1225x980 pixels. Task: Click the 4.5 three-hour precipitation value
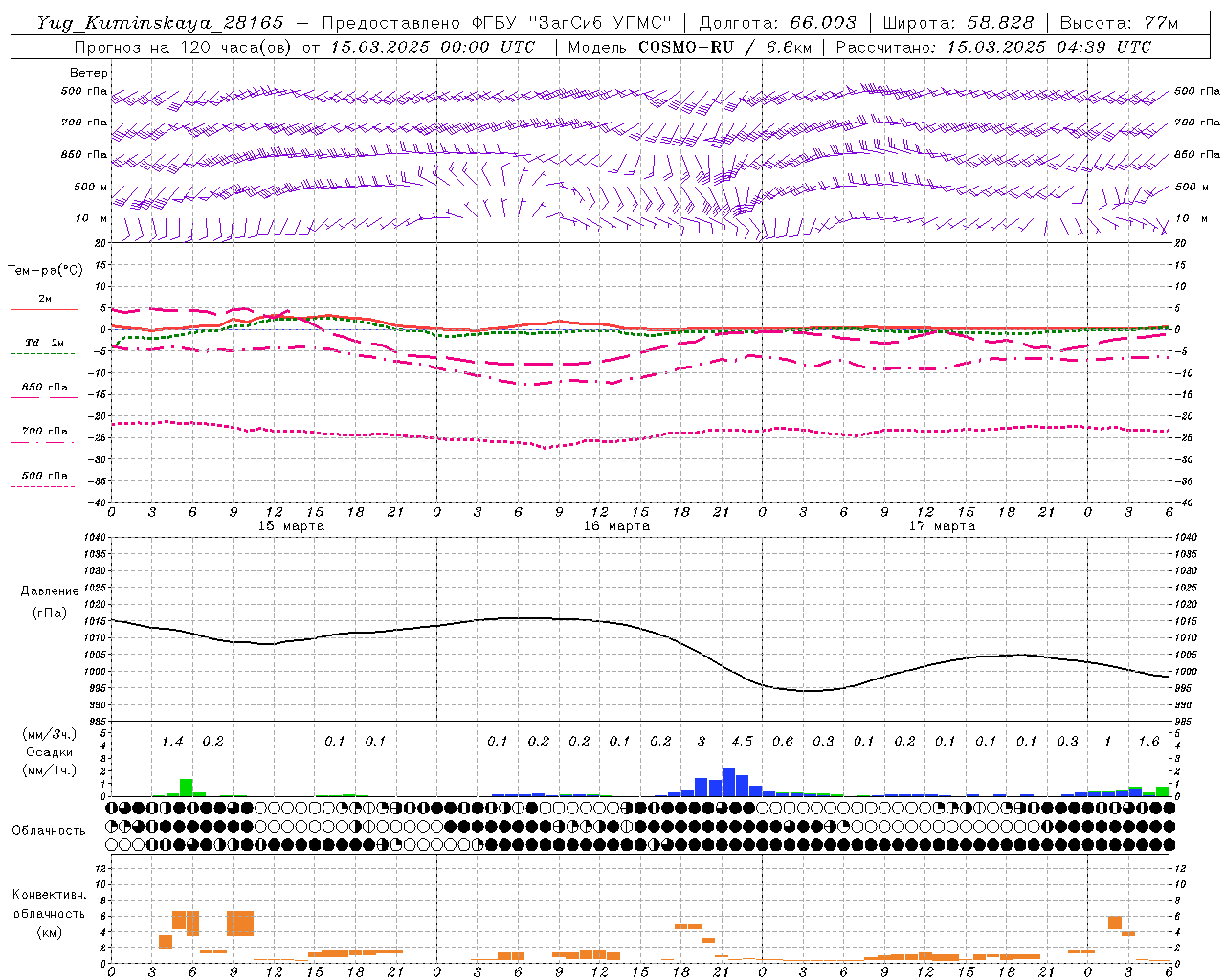tap(742, 742)
